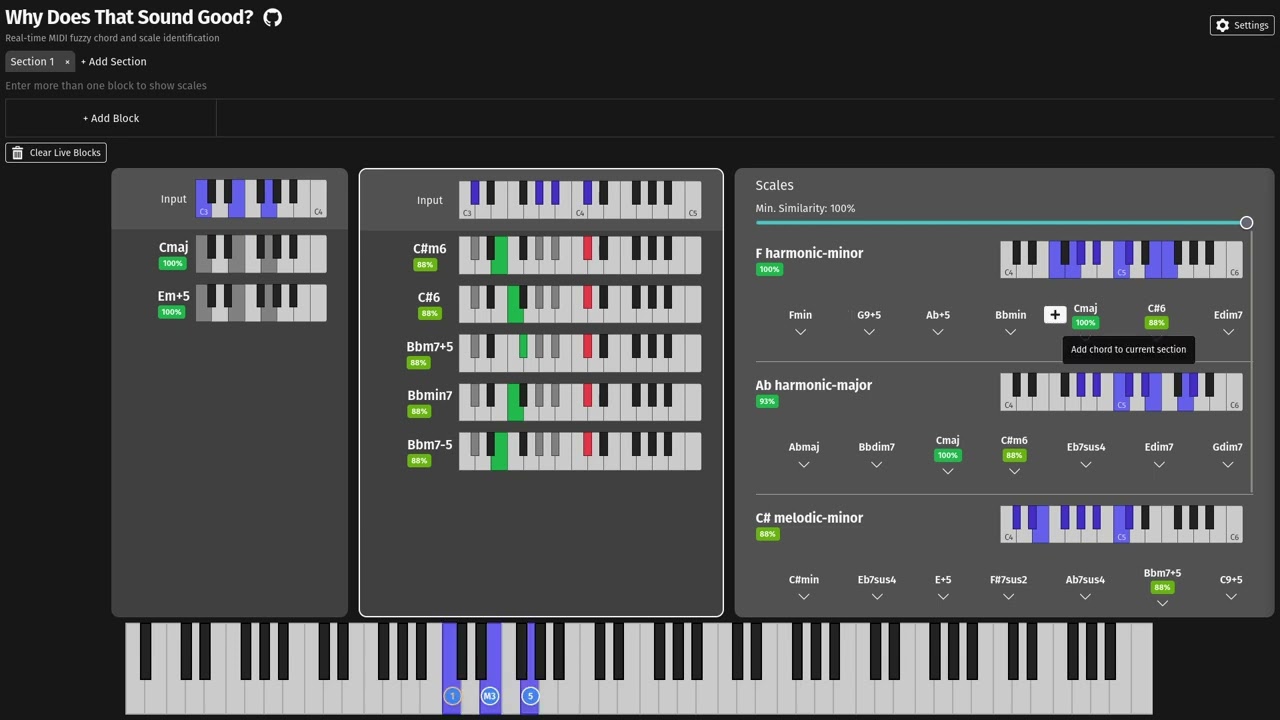Expand the G9+5 chord chevron

click(x=869, y=332)
